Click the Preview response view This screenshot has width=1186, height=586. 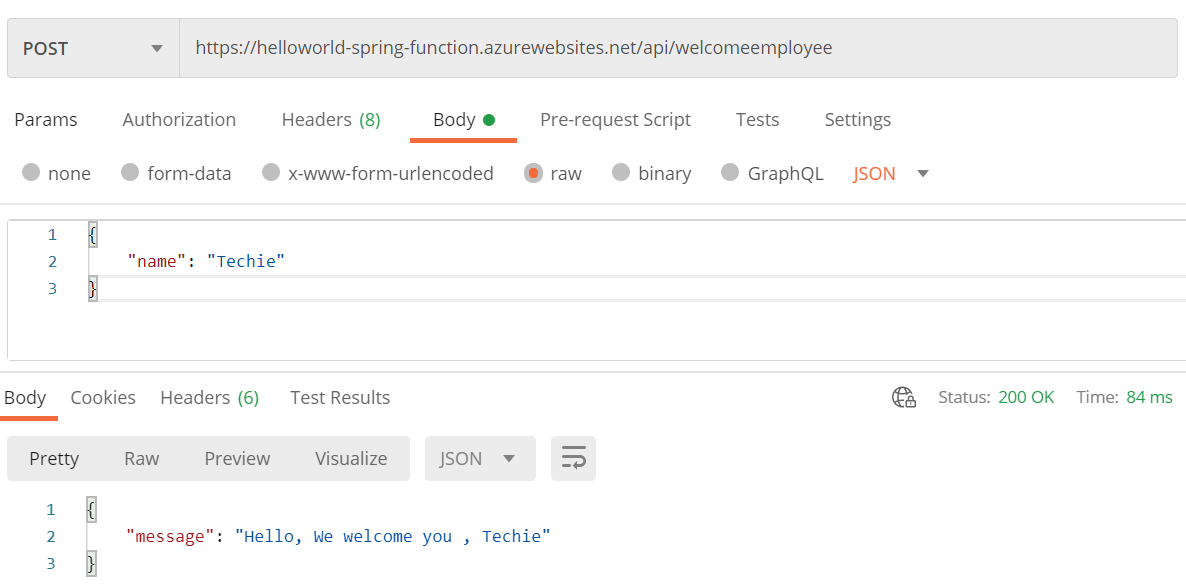[237, 458]
